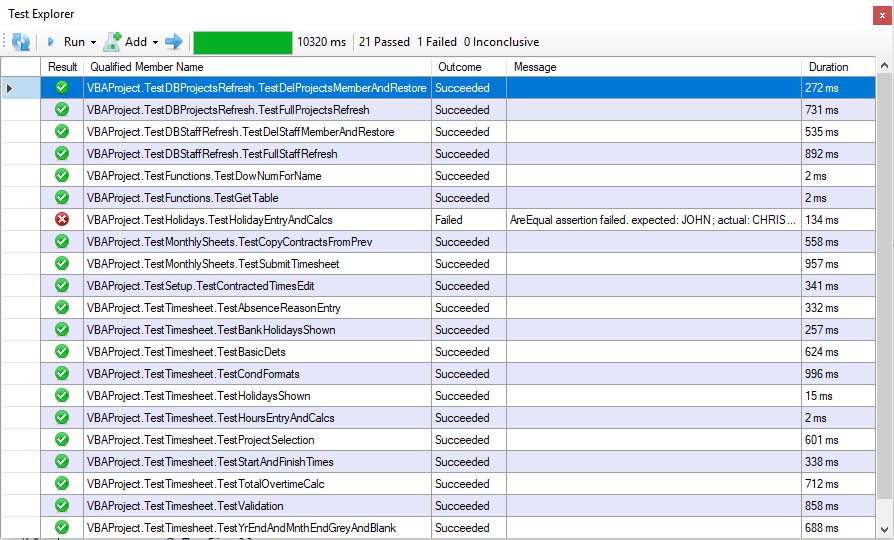The width and height of the screenshot is (894, 540).
Task: Click the green check icon for TestSubmitTimesheet
Action: tap(62, 263)
